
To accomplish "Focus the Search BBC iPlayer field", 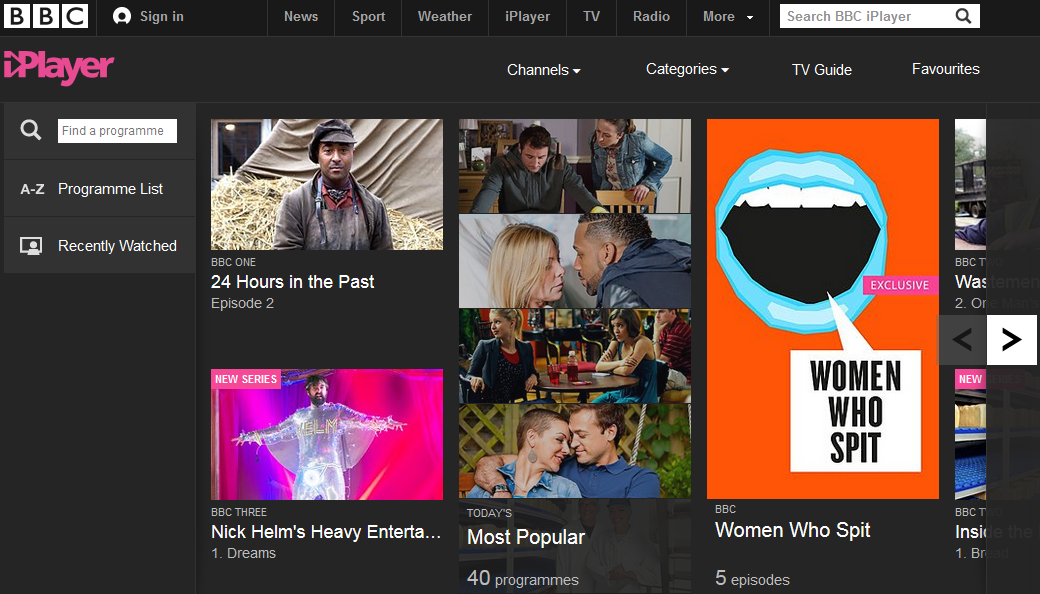I will [x=867, y=16].
